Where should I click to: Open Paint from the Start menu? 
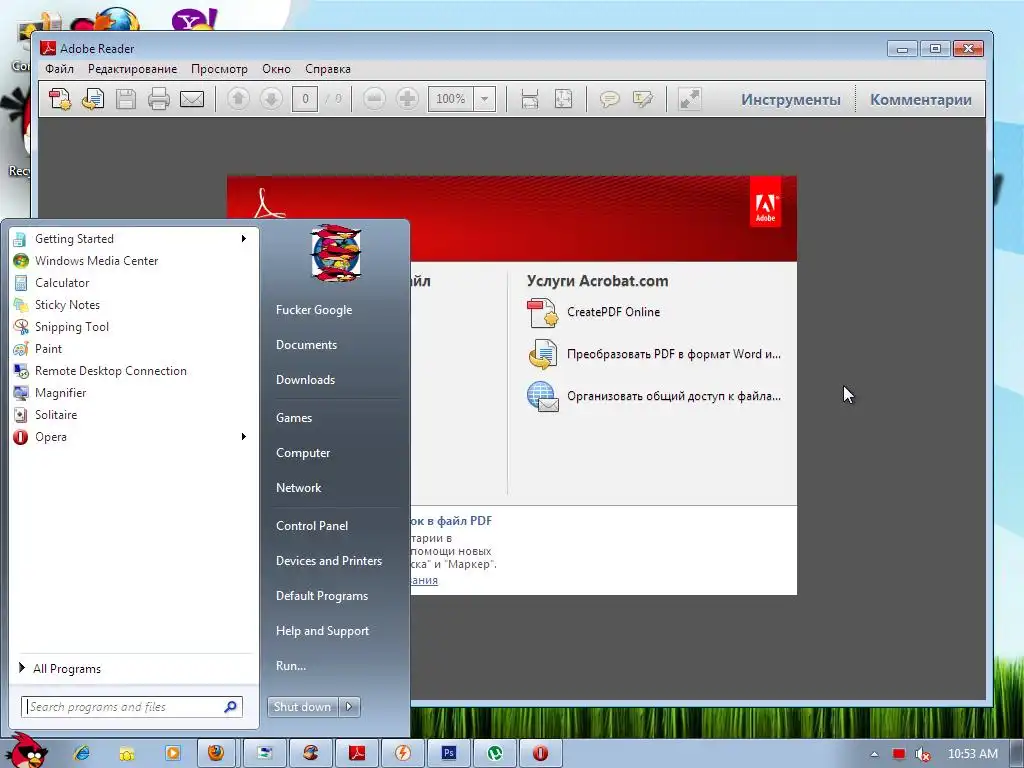tap(134, 349)
